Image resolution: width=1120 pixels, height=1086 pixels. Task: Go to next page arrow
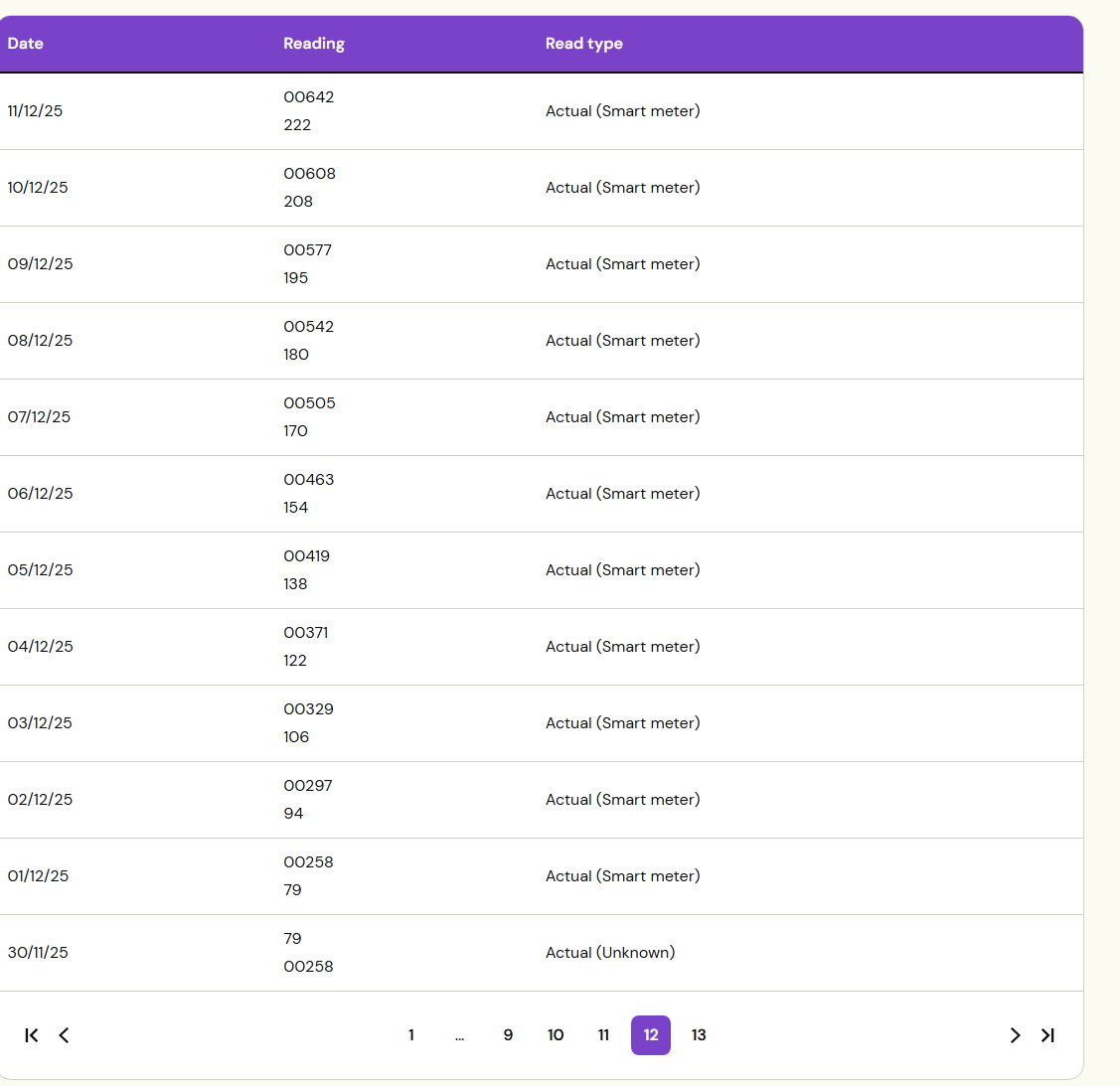click(1015, 1035)
